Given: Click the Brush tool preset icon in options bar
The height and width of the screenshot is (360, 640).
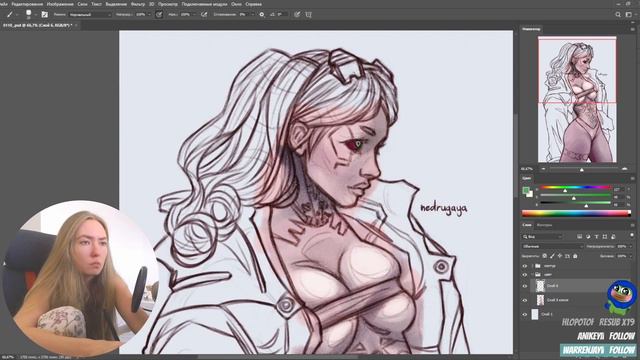Looking at the screenshot, I should [10, 15].
